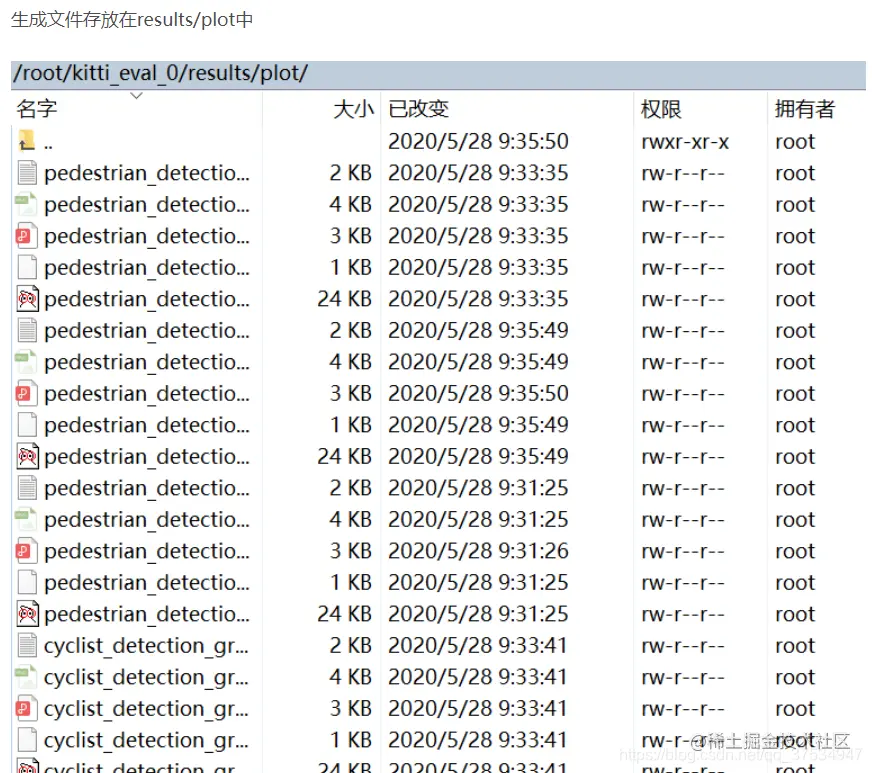The width and height of the screenshot is (872, 773).
Task: Click blank icon of 1 KB pedestrian file dated 9:35:49
Action: pos(27,425)
